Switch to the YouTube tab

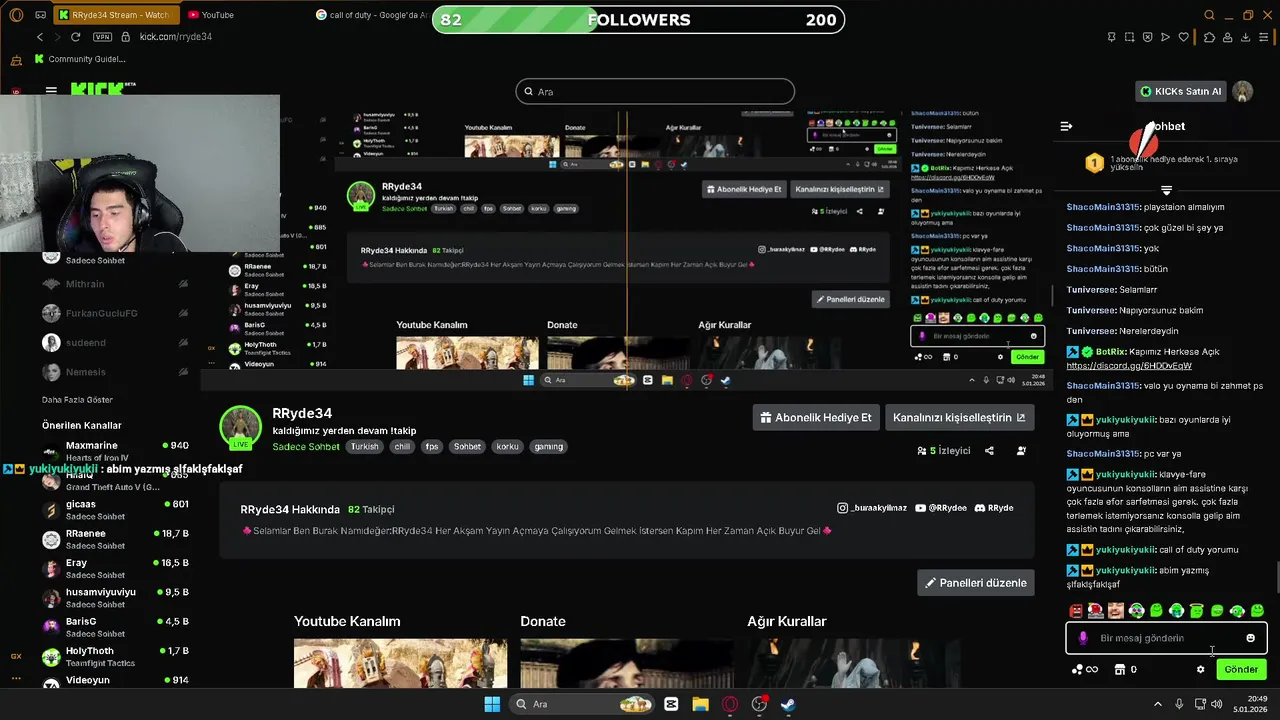pos(217,15)
